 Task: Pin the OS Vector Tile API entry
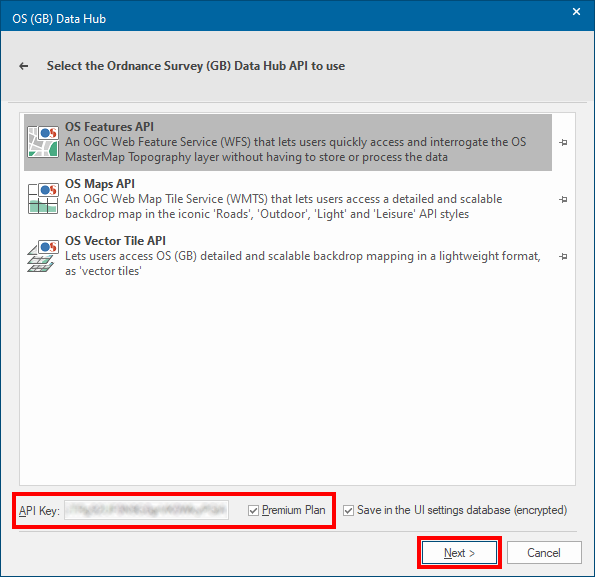(x=563, y=256)
